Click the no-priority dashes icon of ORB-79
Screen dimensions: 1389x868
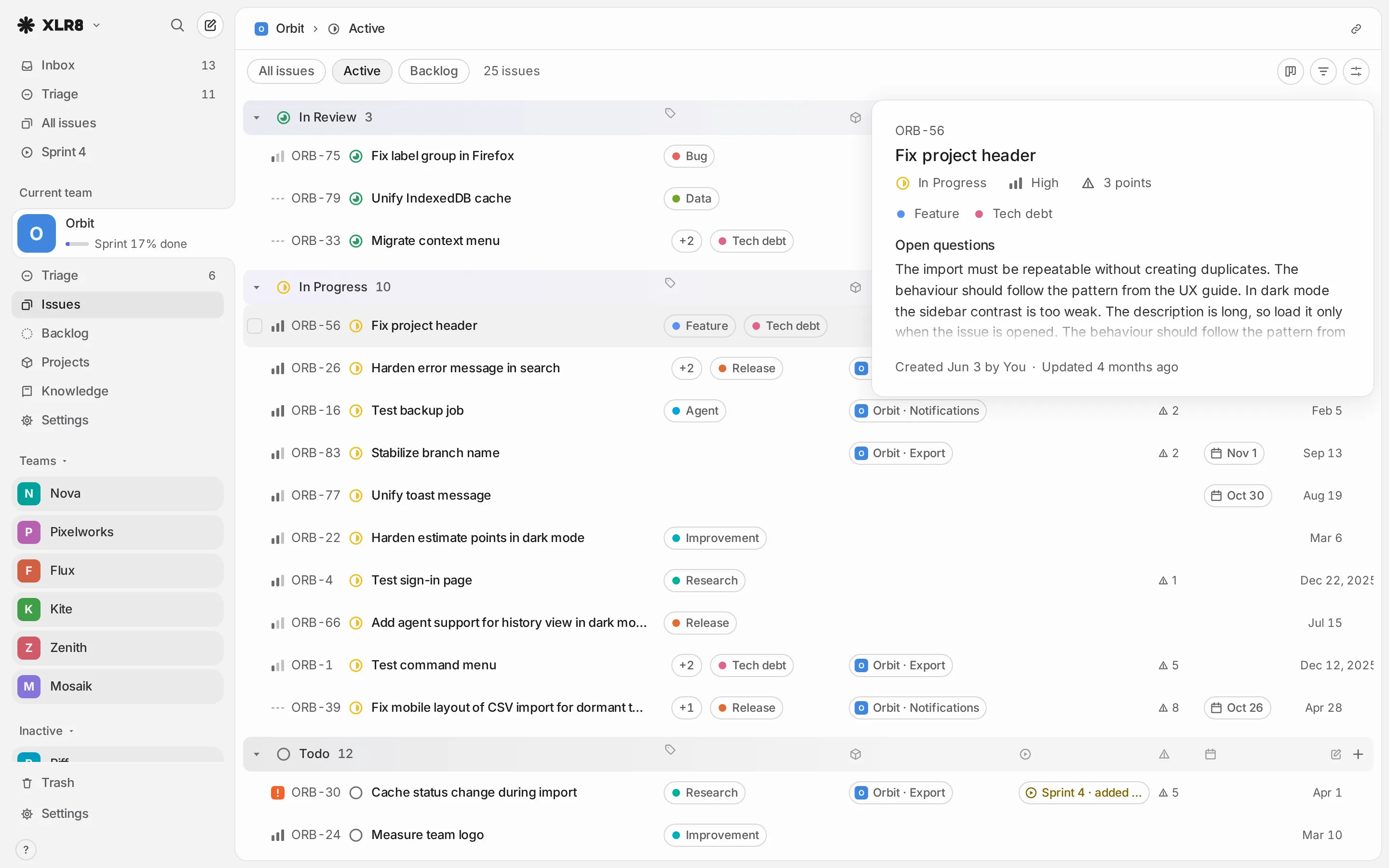278,198
